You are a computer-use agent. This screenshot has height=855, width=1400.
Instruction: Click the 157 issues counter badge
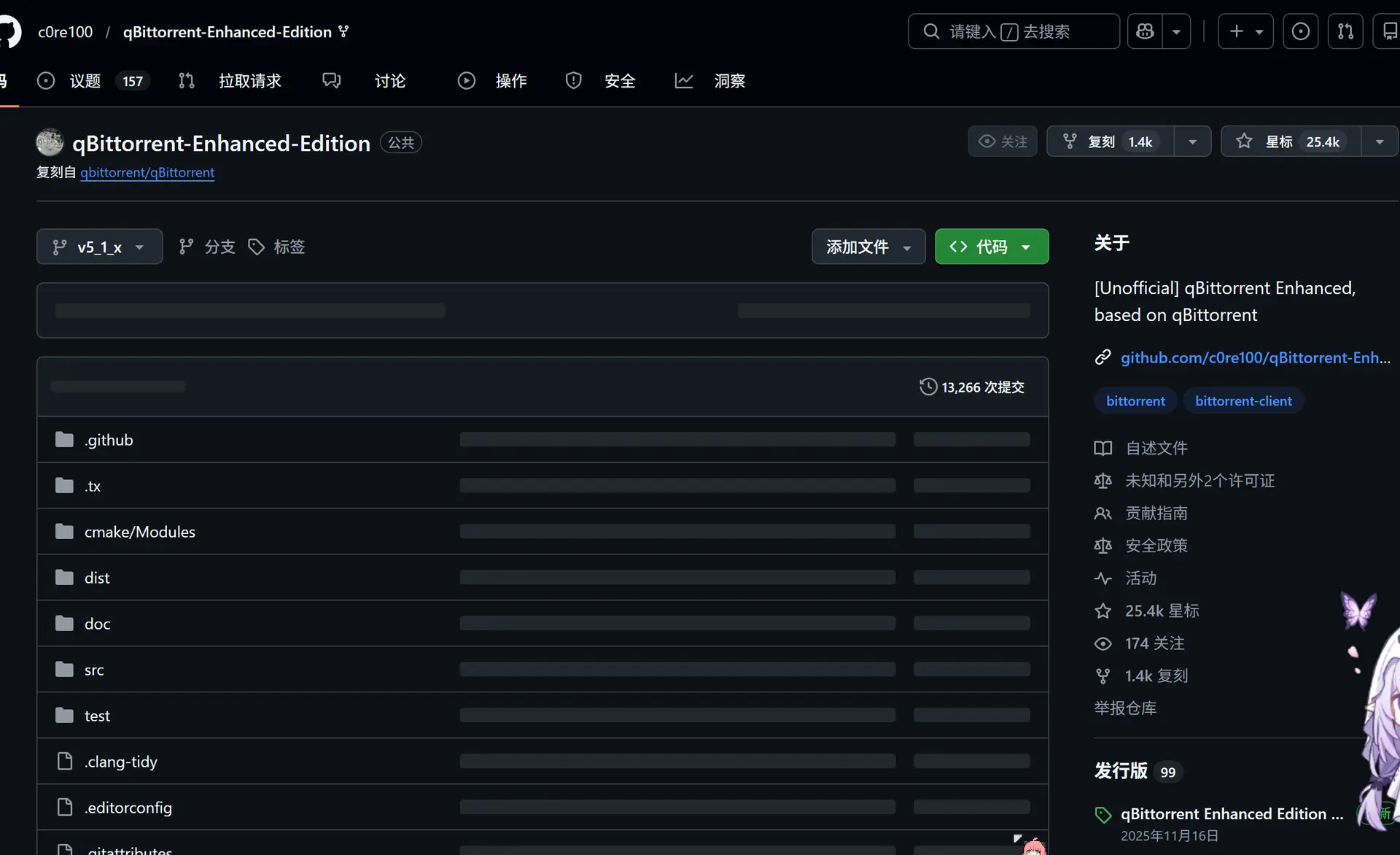click(x=133, y=81)
